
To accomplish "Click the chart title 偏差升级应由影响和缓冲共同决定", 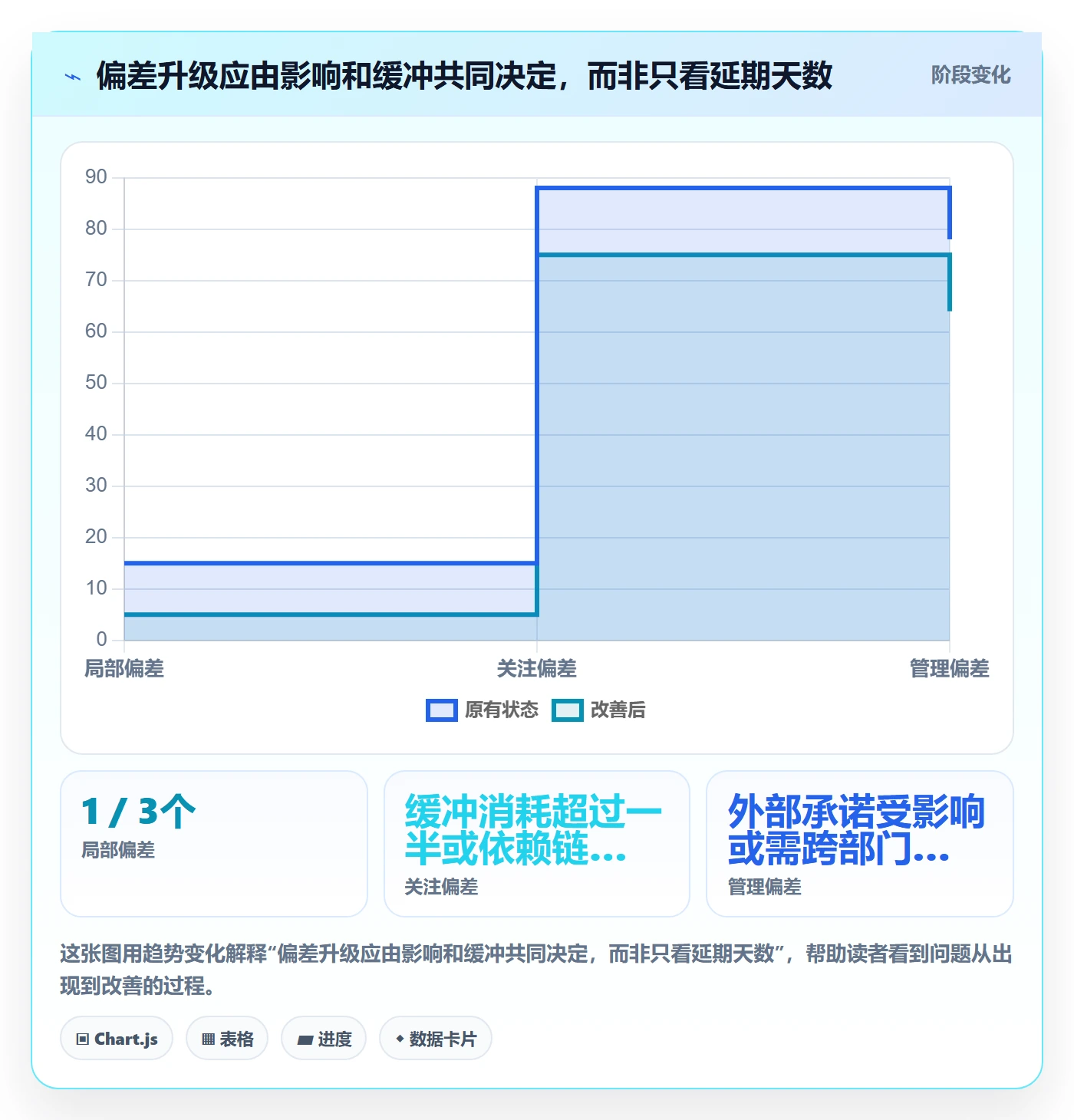I will click(x=464, y=76).
